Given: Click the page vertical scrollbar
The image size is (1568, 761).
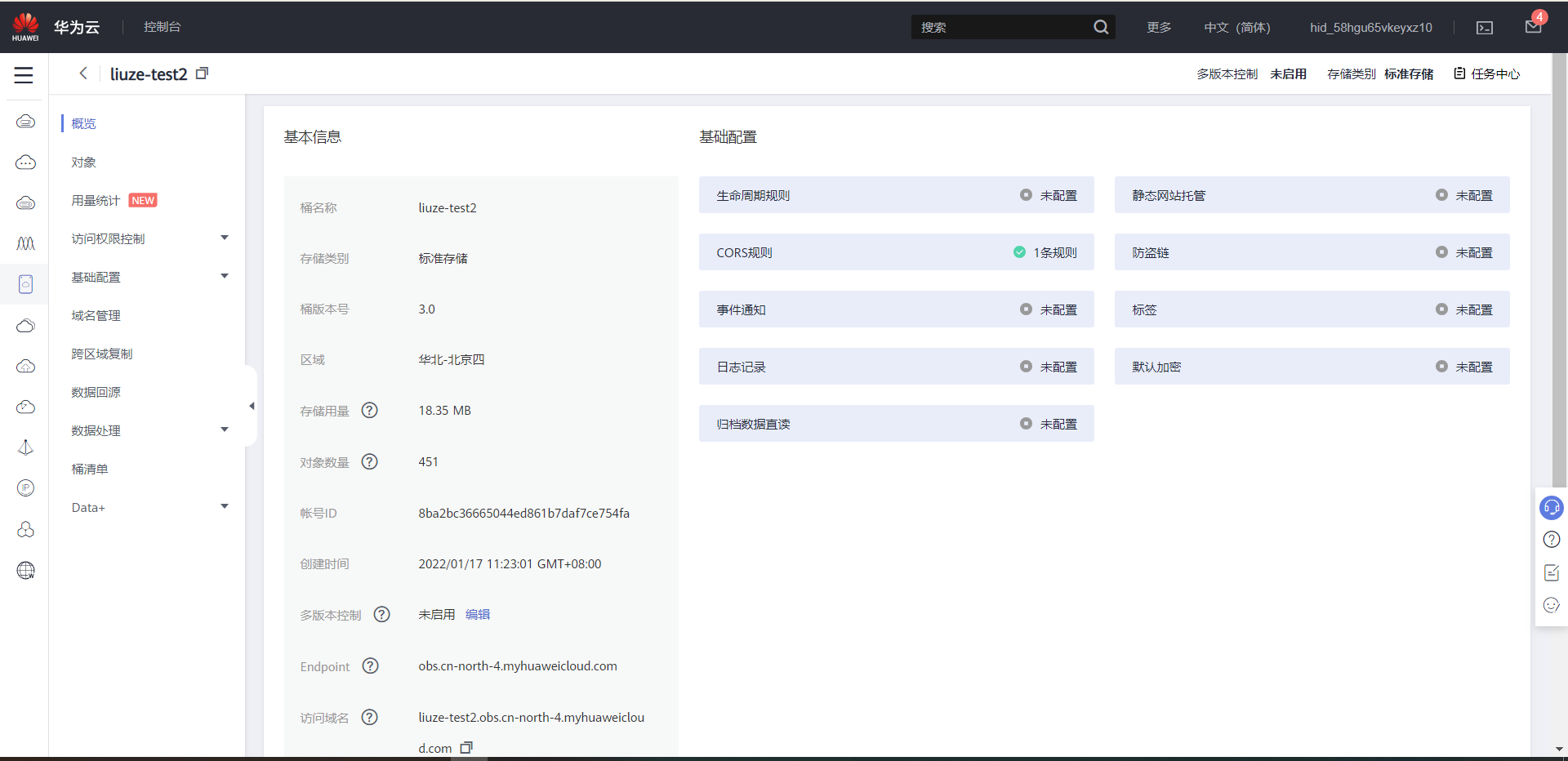Looking at the screenshot, I should 1559,269.
